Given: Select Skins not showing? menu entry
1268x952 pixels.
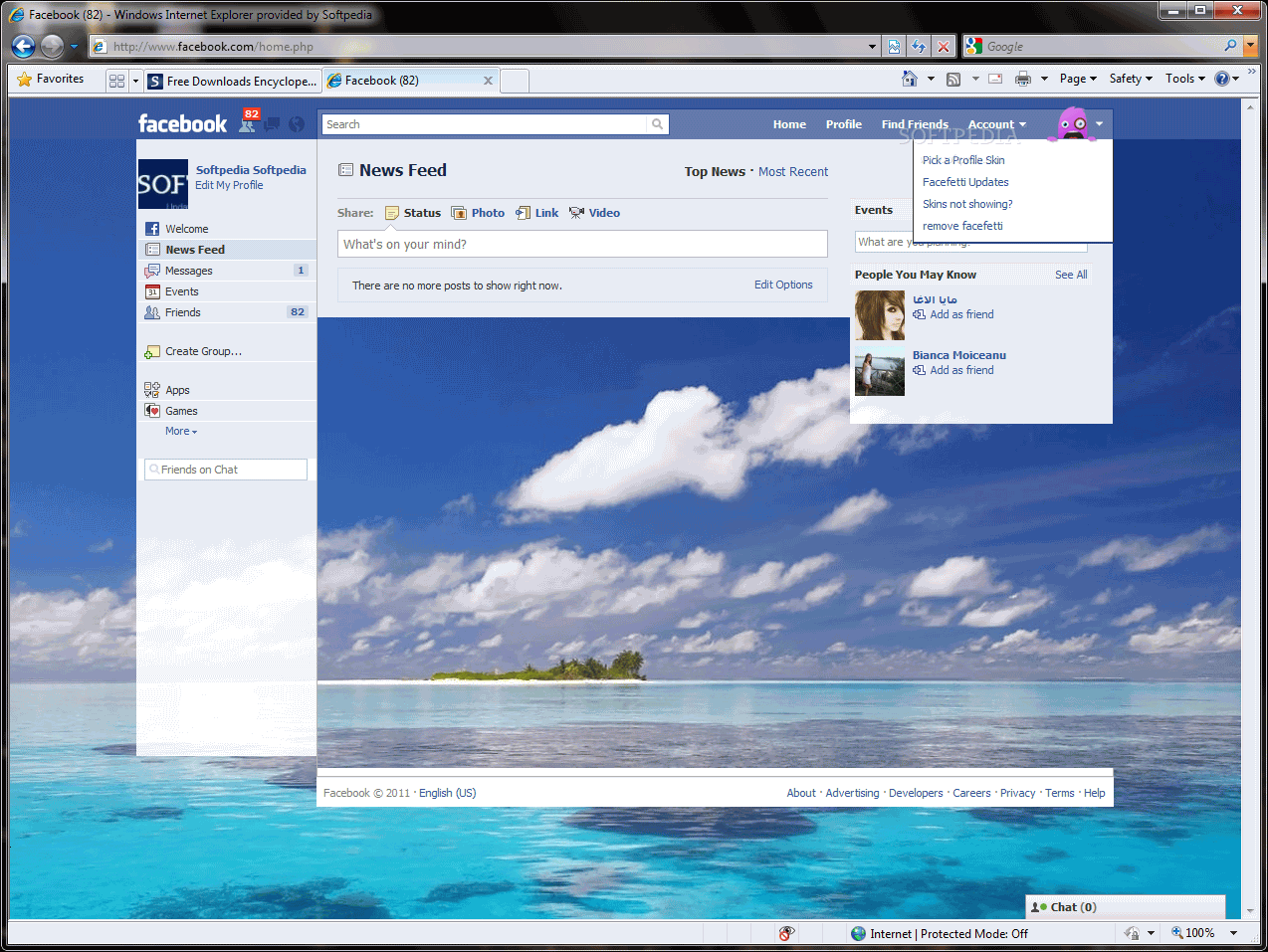Looking at the screenshot, I should click(x=967, y=204).
